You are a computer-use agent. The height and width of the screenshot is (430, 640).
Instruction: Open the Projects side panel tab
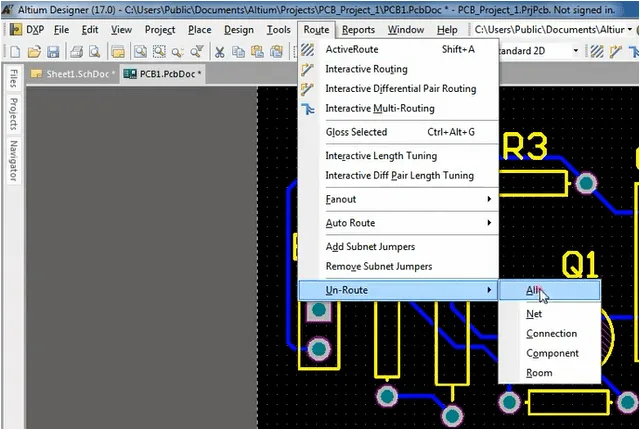[13, 114]
